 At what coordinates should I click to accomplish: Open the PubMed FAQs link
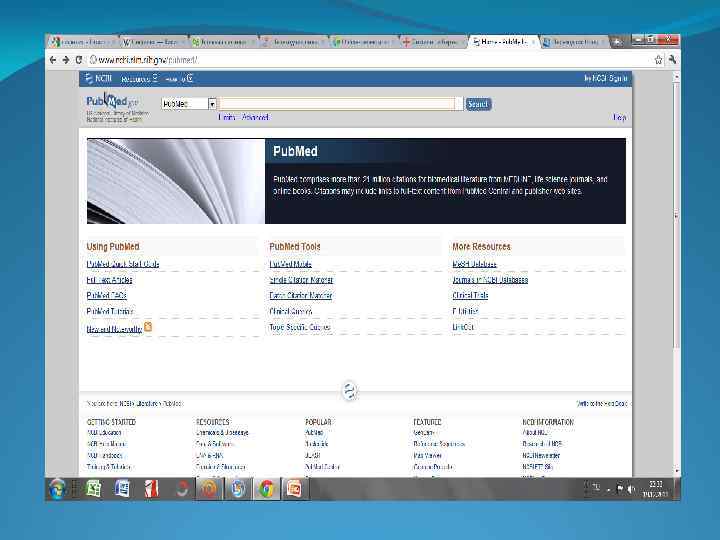pyautogui.click(x=107, y=295)
